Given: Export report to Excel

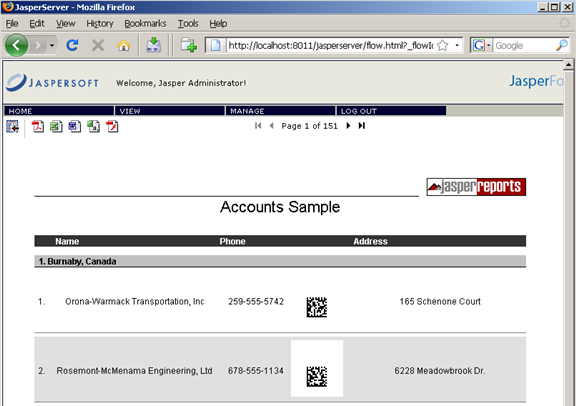Looking at the screenshot, I should coord(56,126).
